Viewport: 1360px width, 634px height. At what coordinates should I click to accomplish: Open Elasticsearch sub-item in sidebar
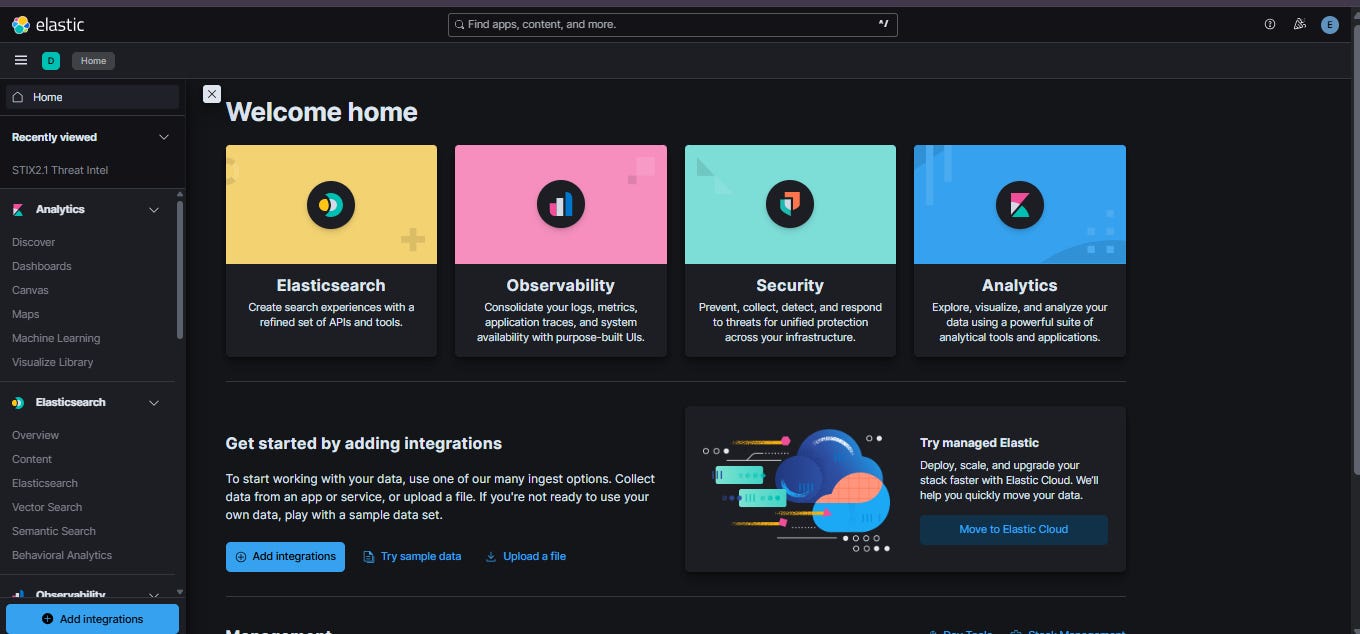pyautogui.click(x=45, y=483)
